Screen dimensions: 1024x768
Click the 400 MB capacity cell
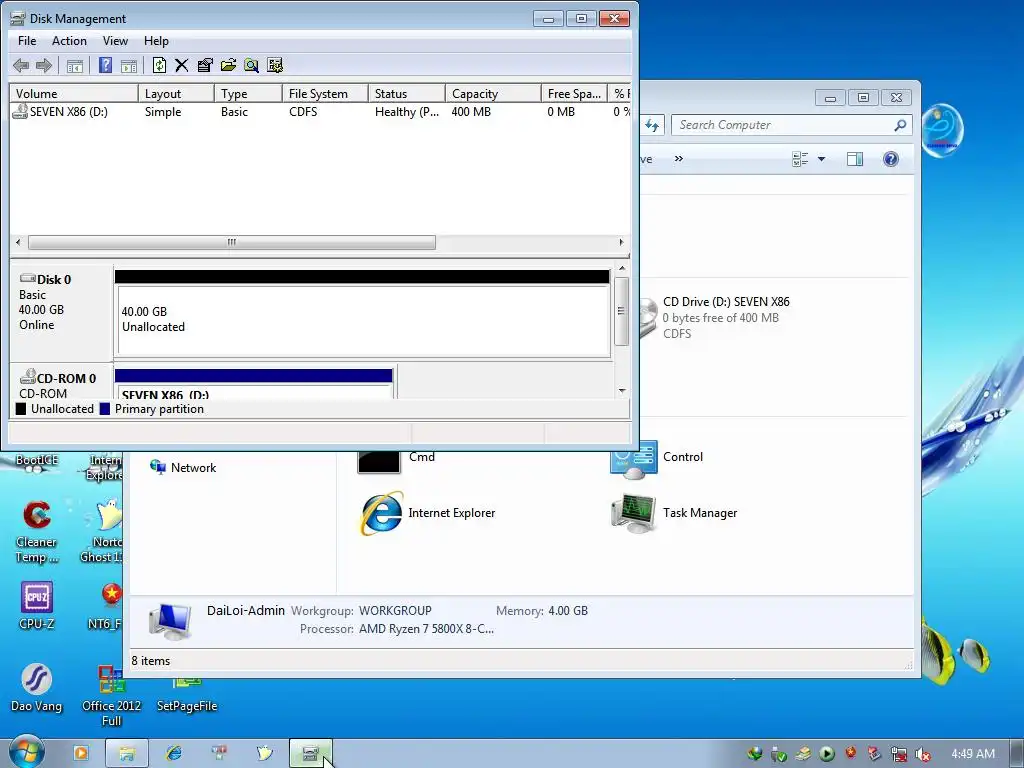click(x=471, y=112)
